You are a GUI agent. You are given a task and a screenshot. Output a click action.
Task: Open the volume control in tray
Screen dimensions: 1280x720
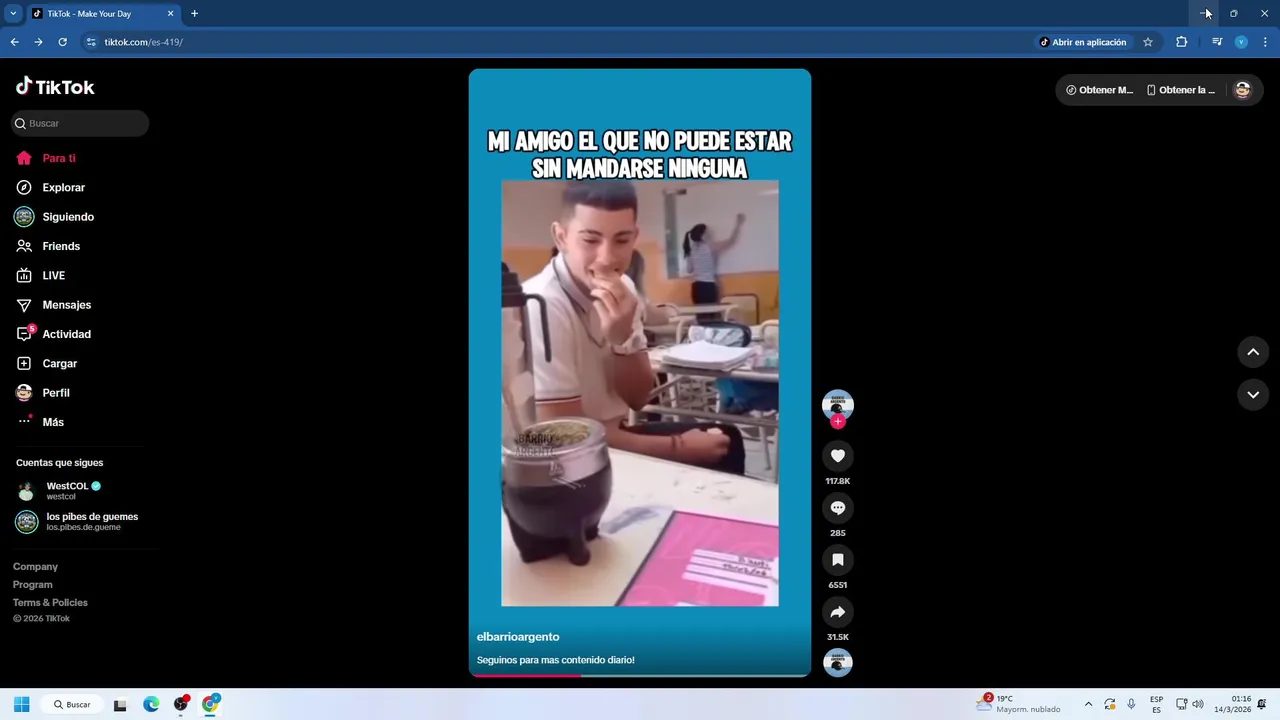pyautogui.click(x=1197, y=704)
